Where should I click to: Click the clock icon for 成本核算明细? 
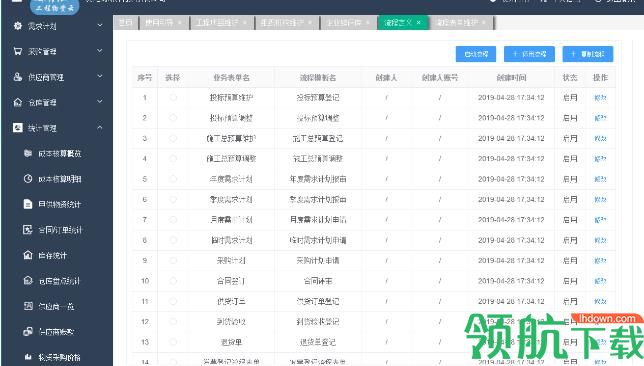28,179
